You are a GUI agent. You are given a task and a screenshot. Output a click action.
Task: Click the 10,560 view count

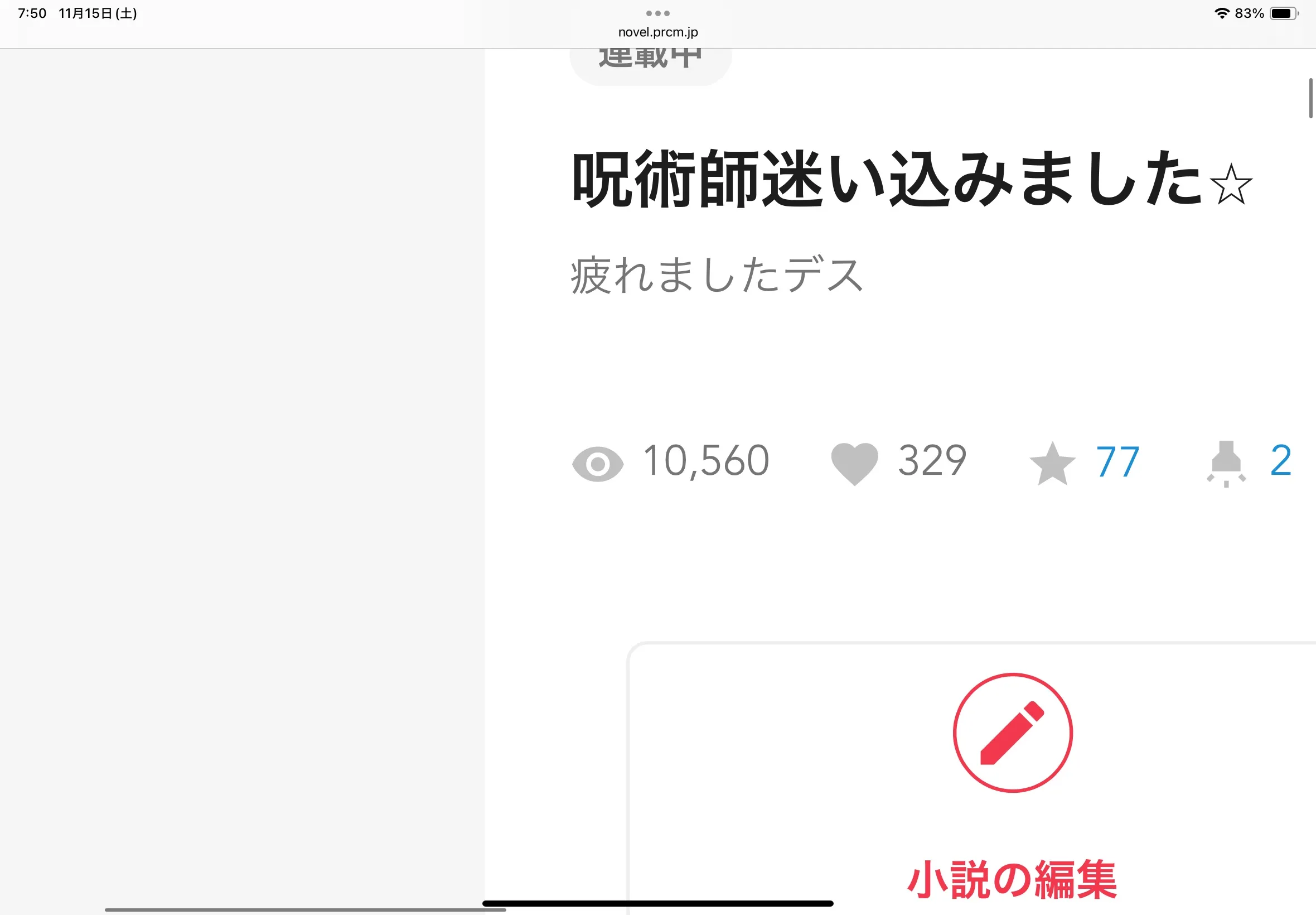(706, 460)
